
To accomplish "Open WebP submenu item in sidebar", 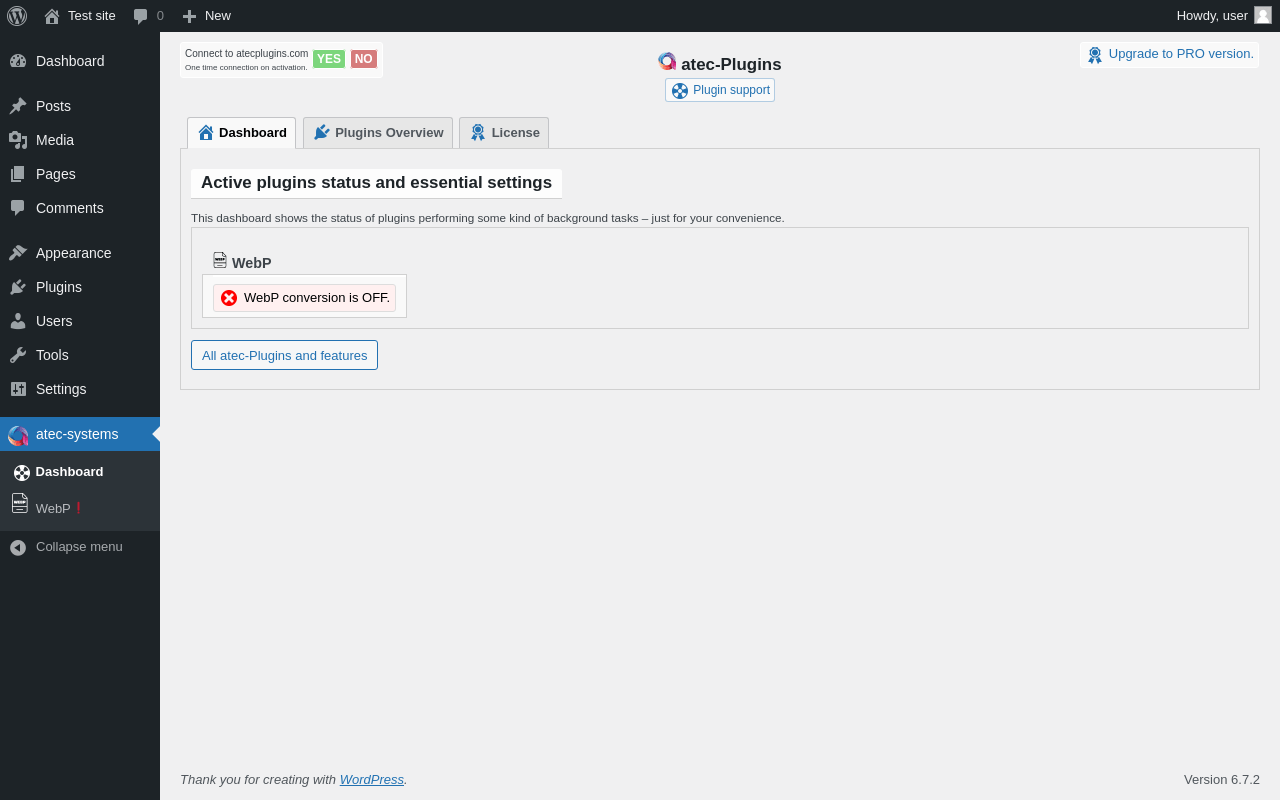I will [x=52, y=508].
